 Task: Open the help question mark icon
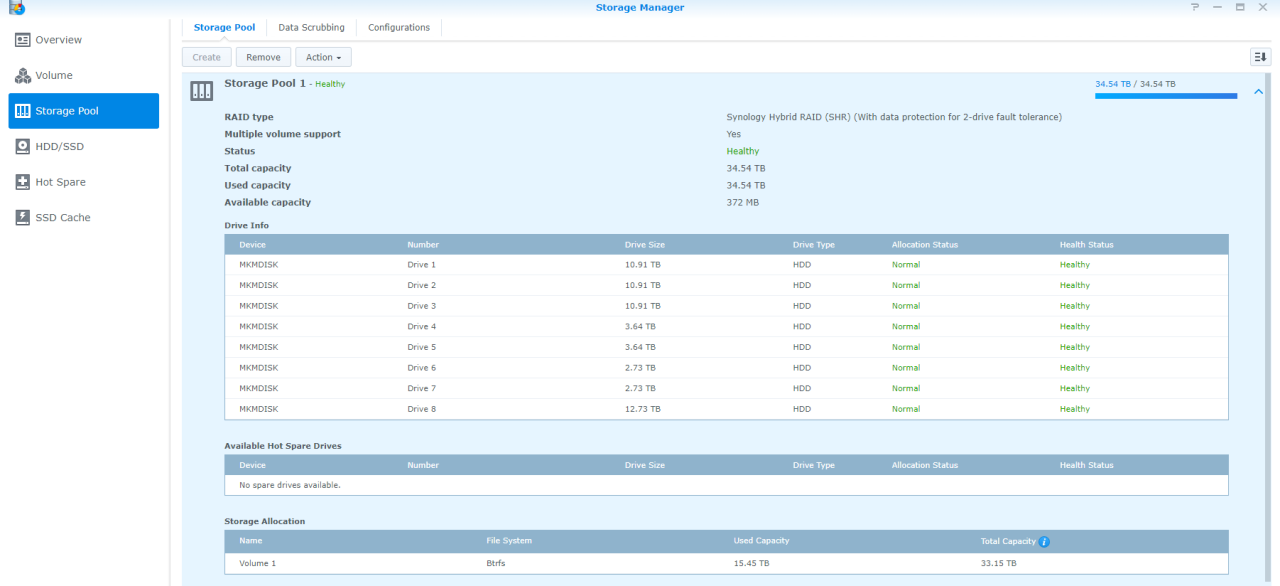click(1194, 7)
